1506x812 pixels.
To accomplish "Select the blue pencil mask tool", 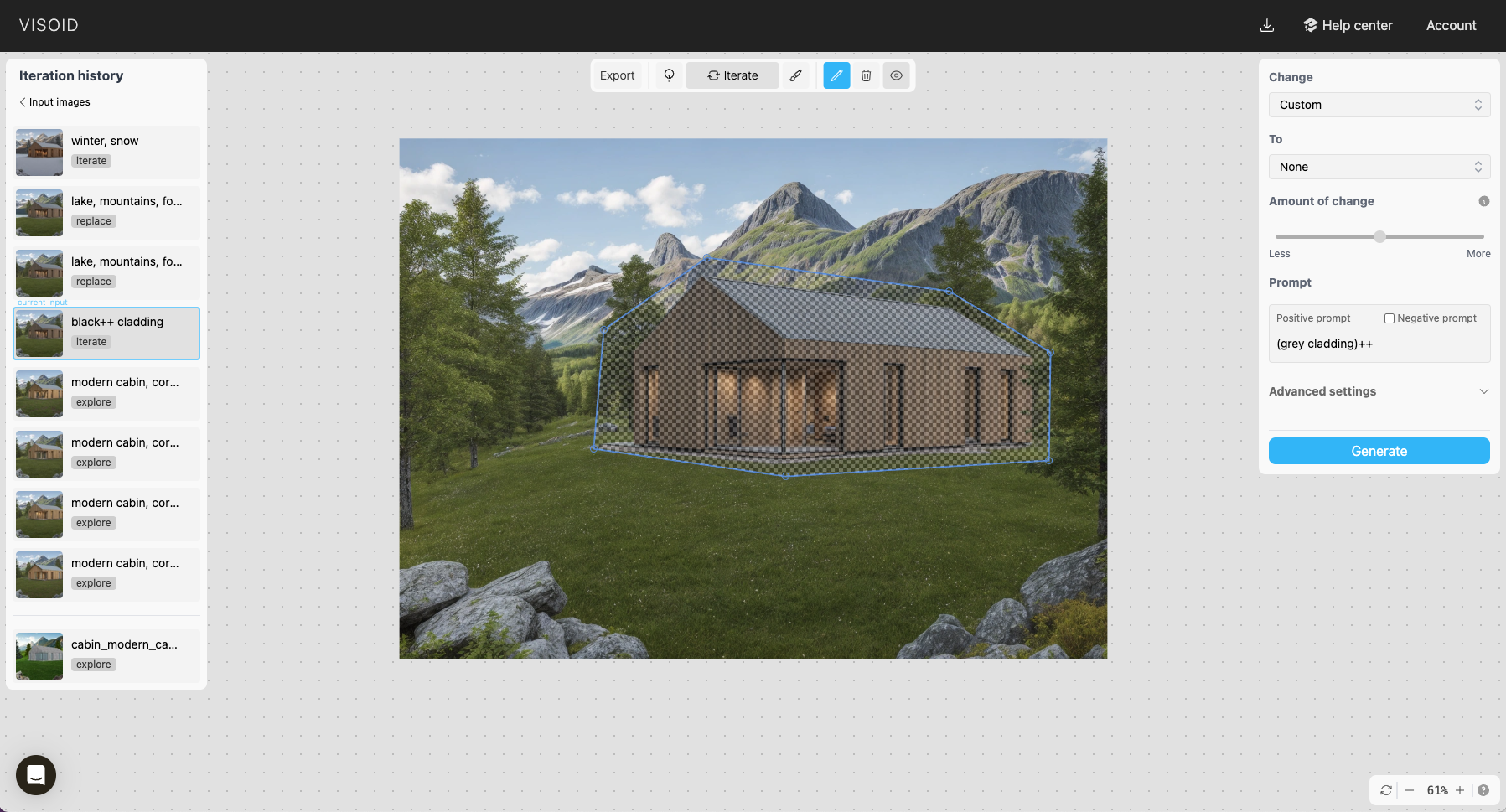I will point(836,75).
